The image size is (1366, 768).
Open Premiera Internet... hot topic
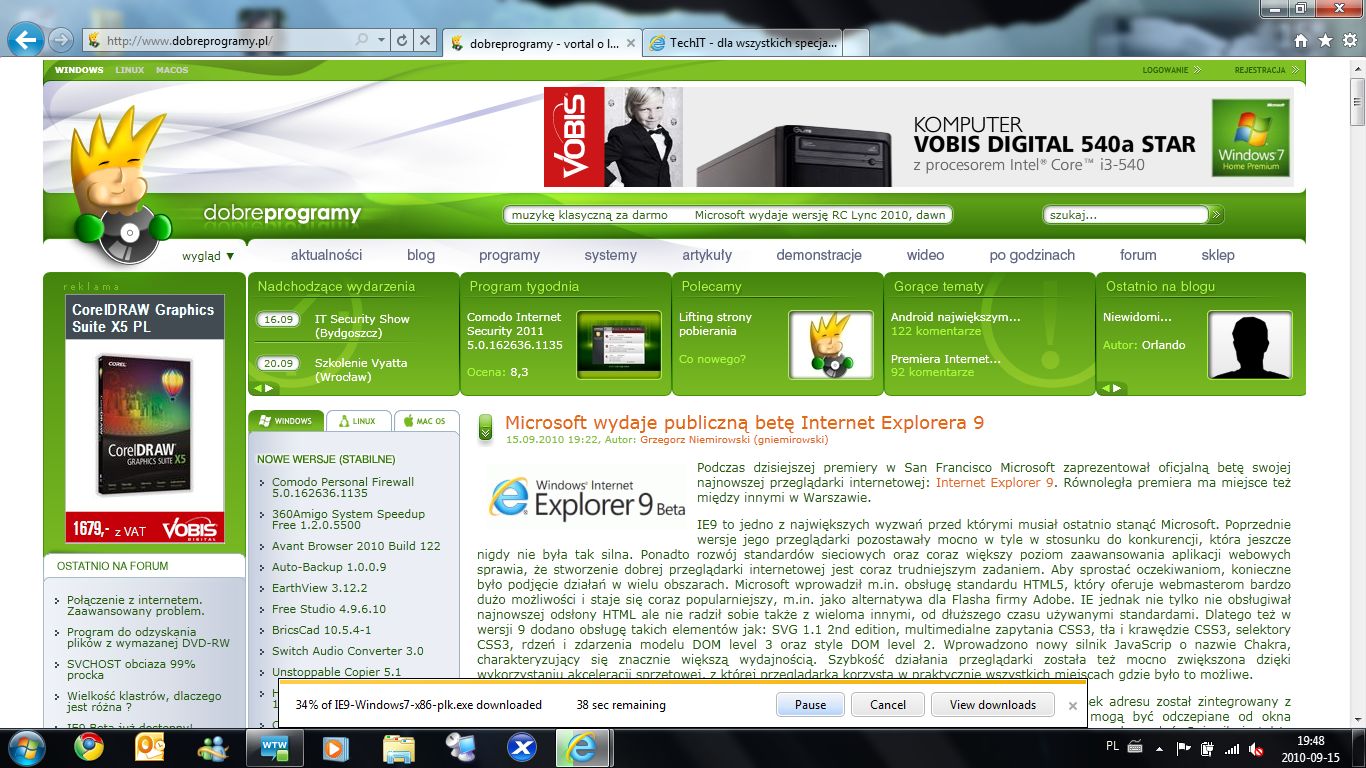point(946,359)
